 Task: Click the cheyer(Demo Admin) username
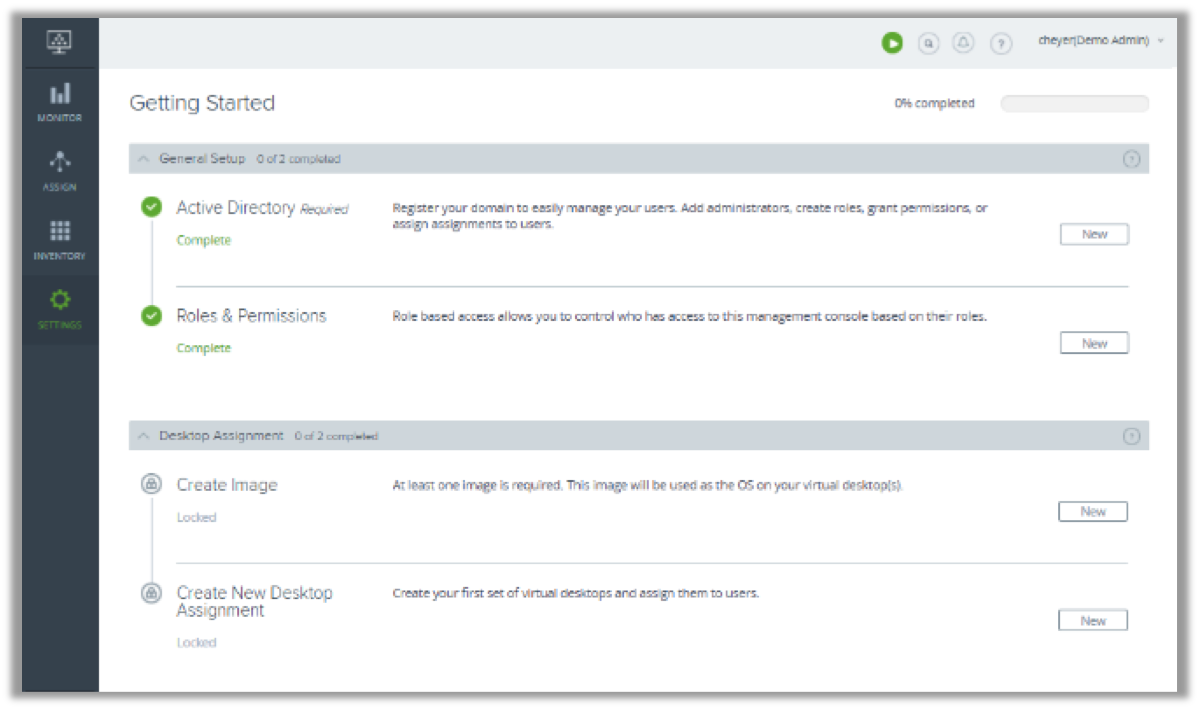point(1094,41)
